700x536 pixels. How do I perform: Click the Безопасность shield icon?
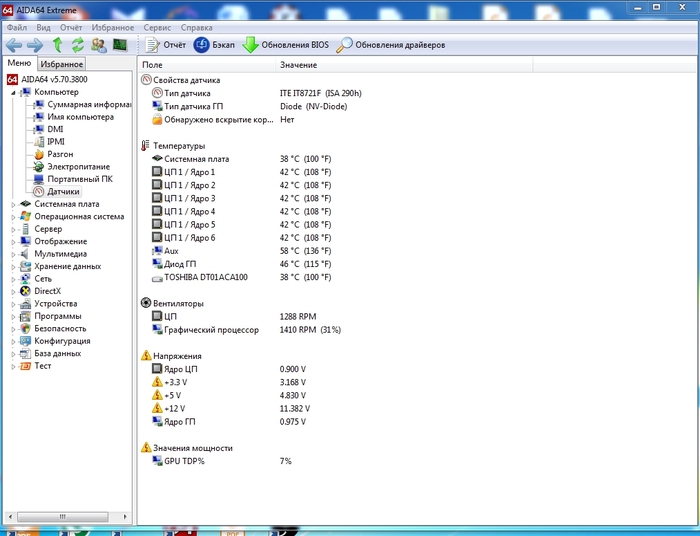click(26, 328)
